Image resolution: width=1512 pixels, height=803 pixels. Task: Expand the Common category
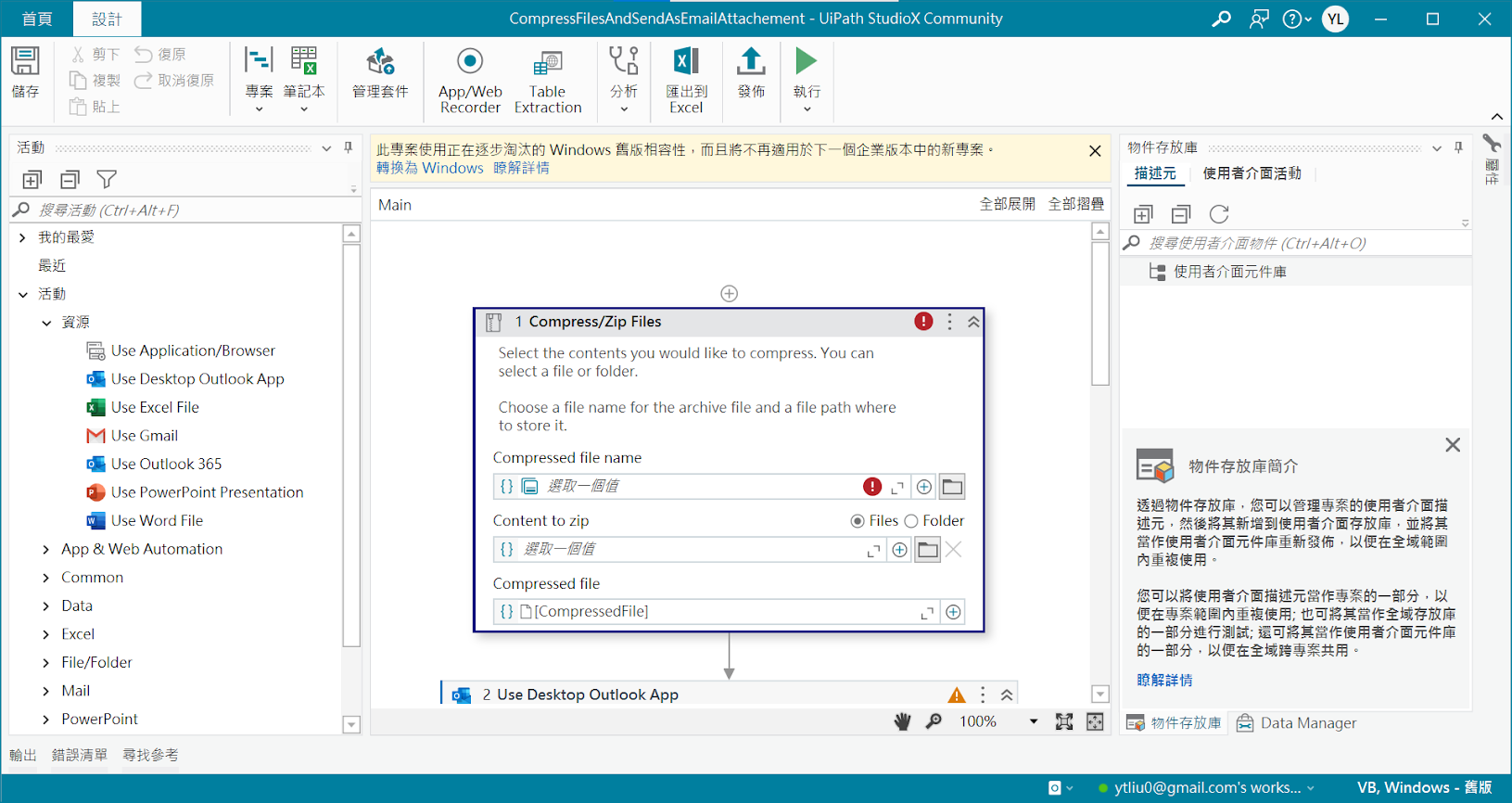click(x=46, y=578)
